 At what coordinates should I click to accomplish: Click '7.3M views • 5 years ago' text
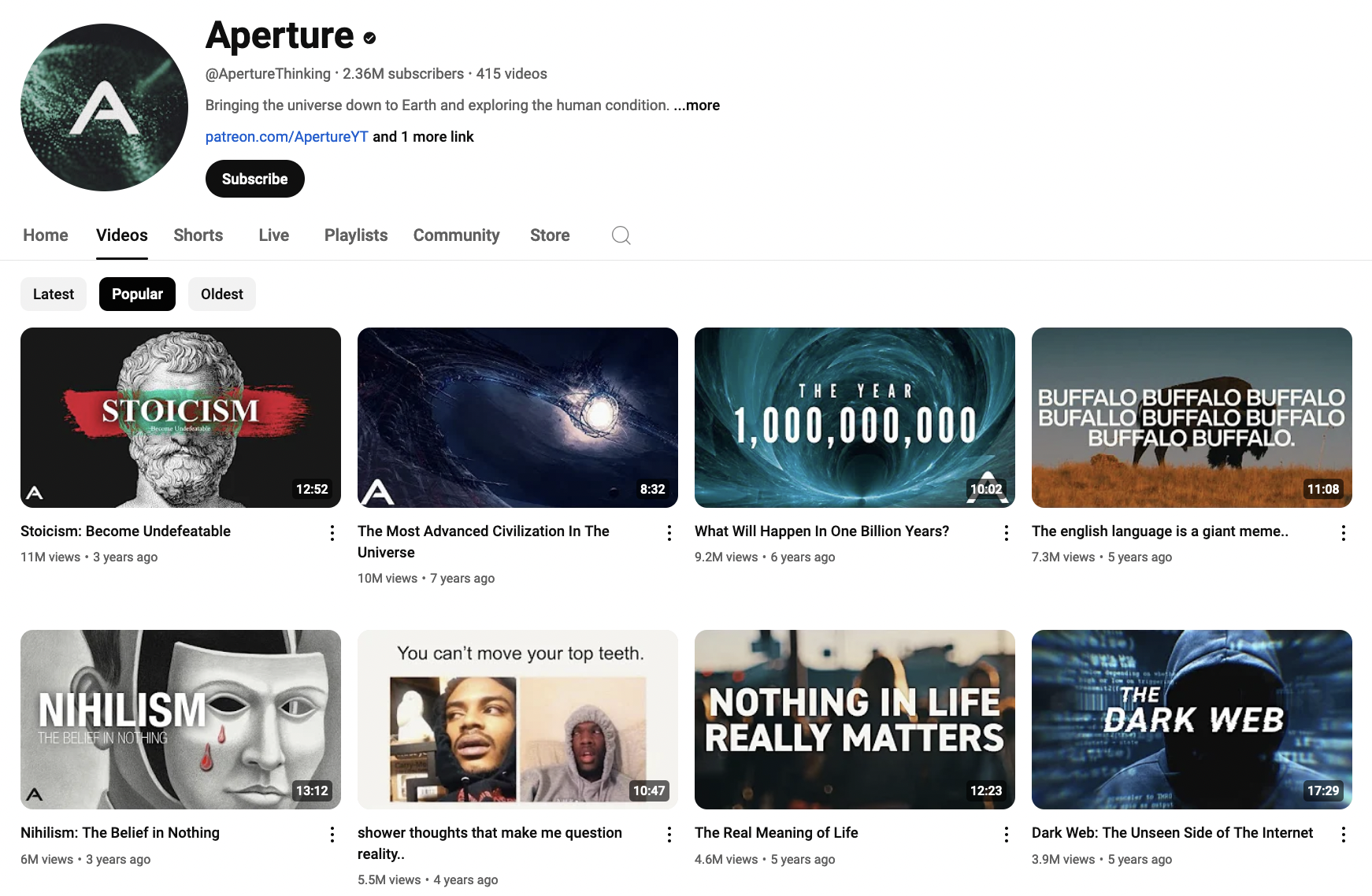click(x=1102, y=557)
